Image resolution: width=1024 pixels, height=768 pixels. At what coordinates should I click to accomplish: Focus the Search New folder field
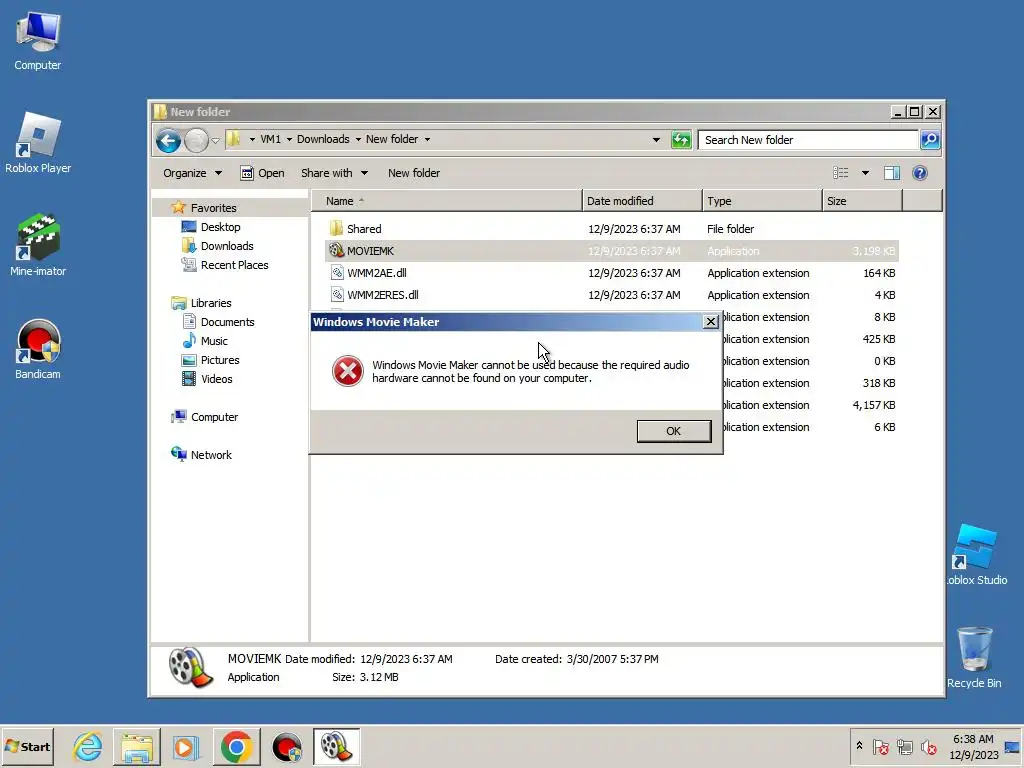click(808, 140)
